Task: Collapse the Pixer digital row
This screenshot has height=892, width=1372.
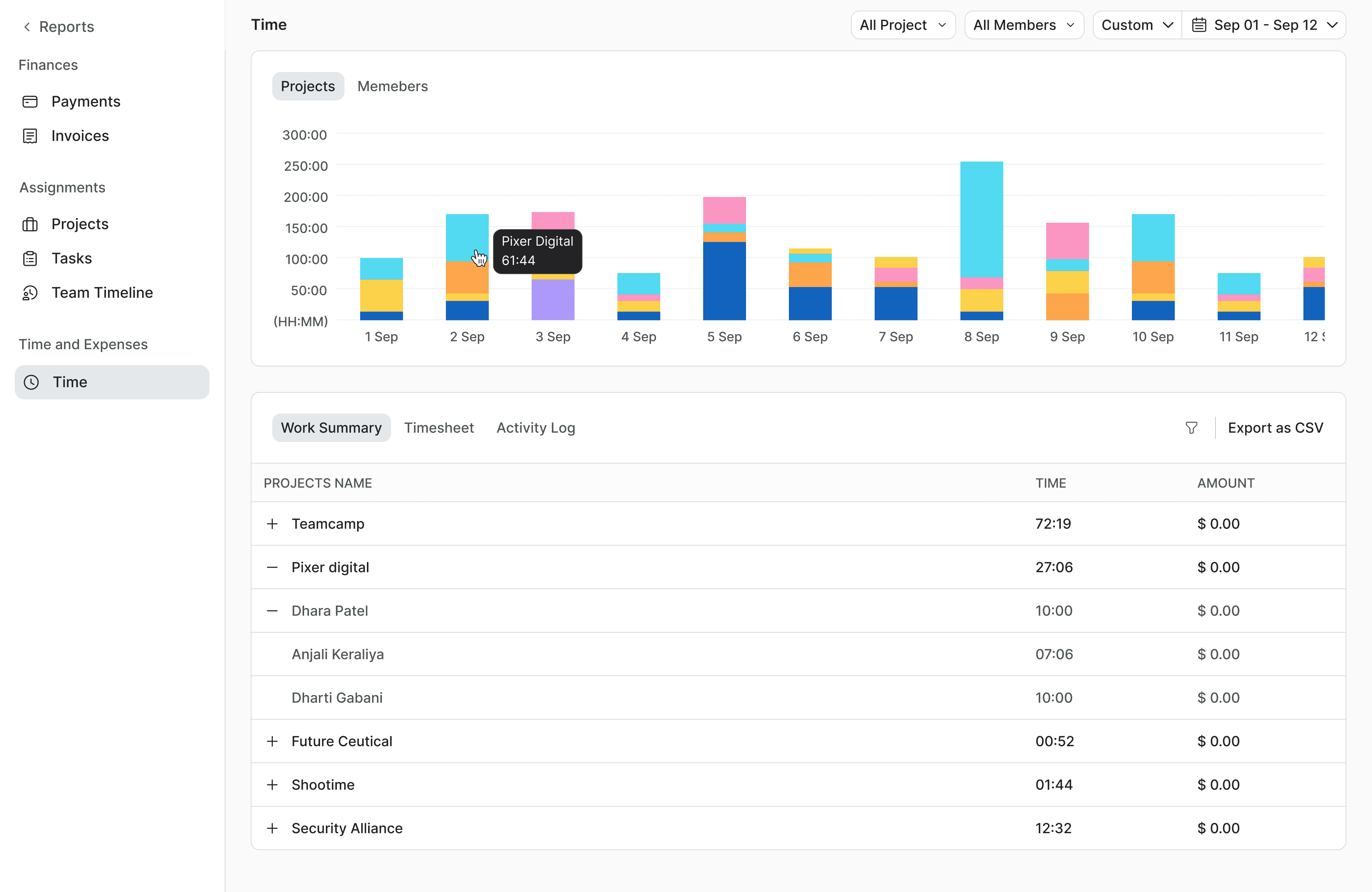Action: pyautogui.click(x=272, y=567)
